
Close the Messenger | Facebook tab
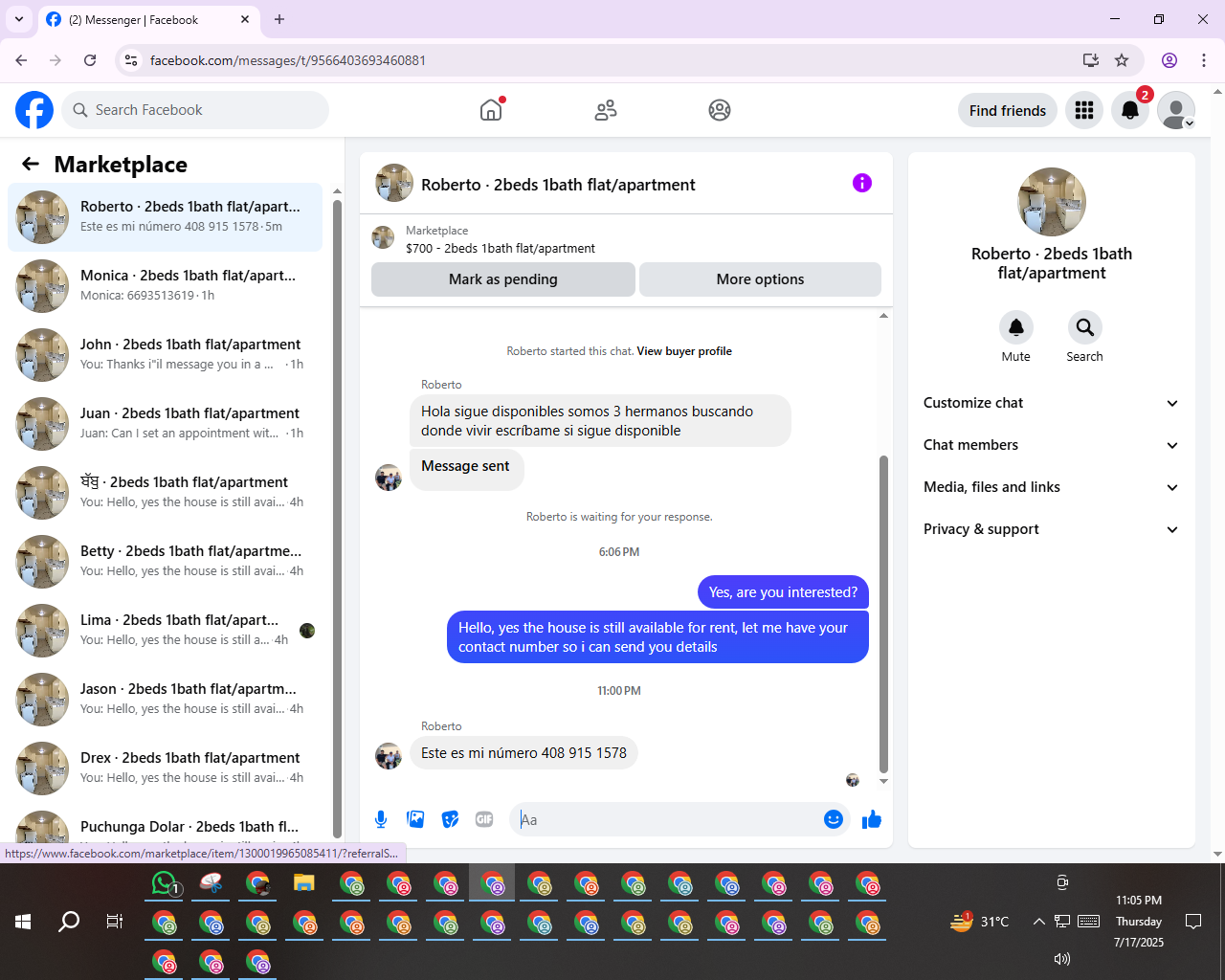[x=245, y=19]
